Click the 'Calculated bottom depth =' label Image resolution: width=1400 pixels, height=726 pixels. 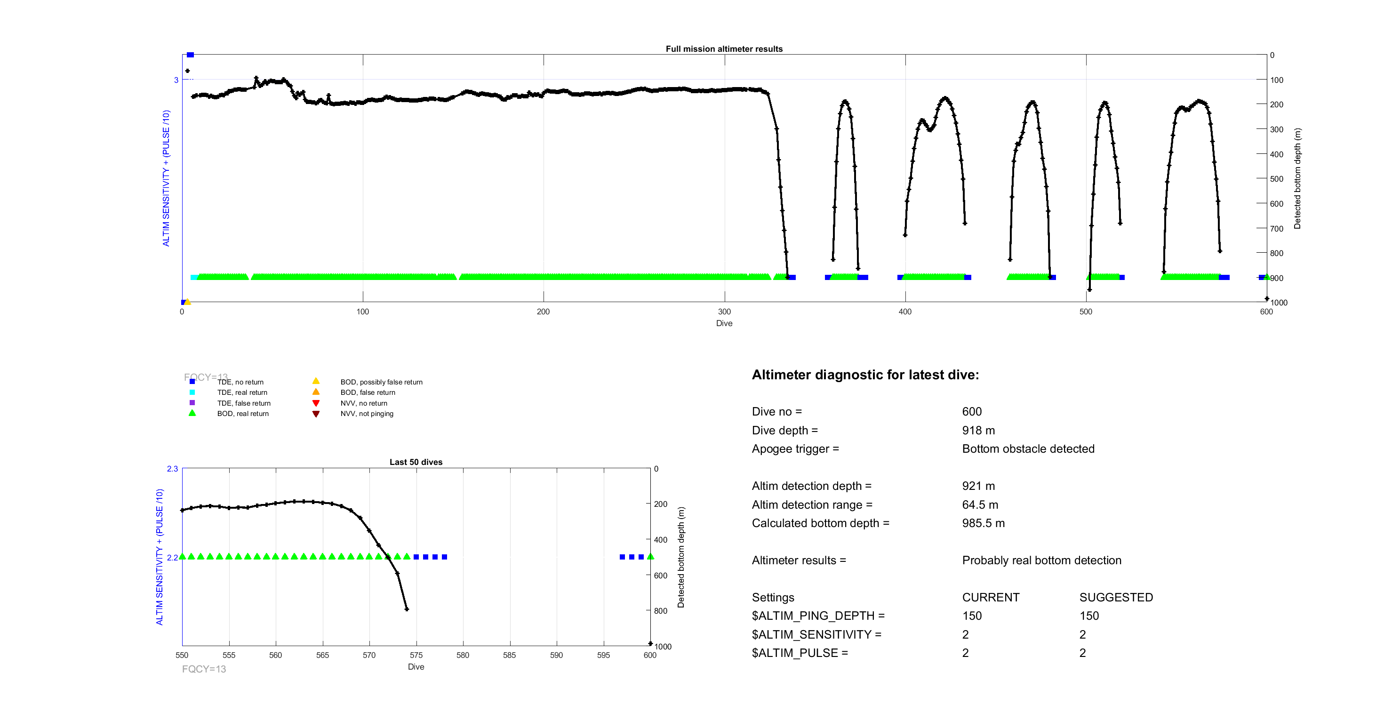coord(821,523)
